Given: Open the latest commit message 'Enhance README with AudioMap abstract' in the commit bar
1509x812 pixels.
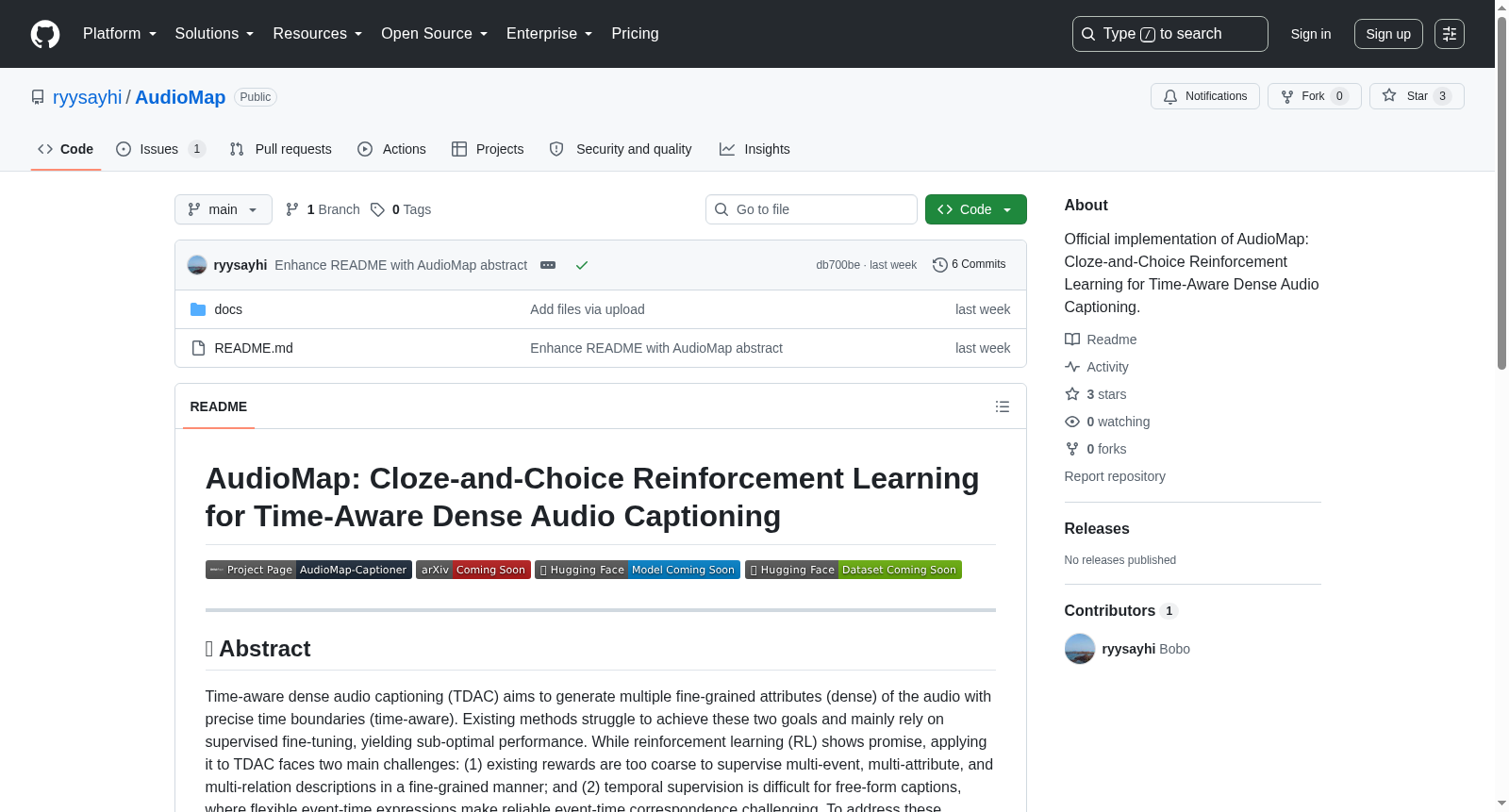Looking at the screenshot, I should tap(401, 265).
